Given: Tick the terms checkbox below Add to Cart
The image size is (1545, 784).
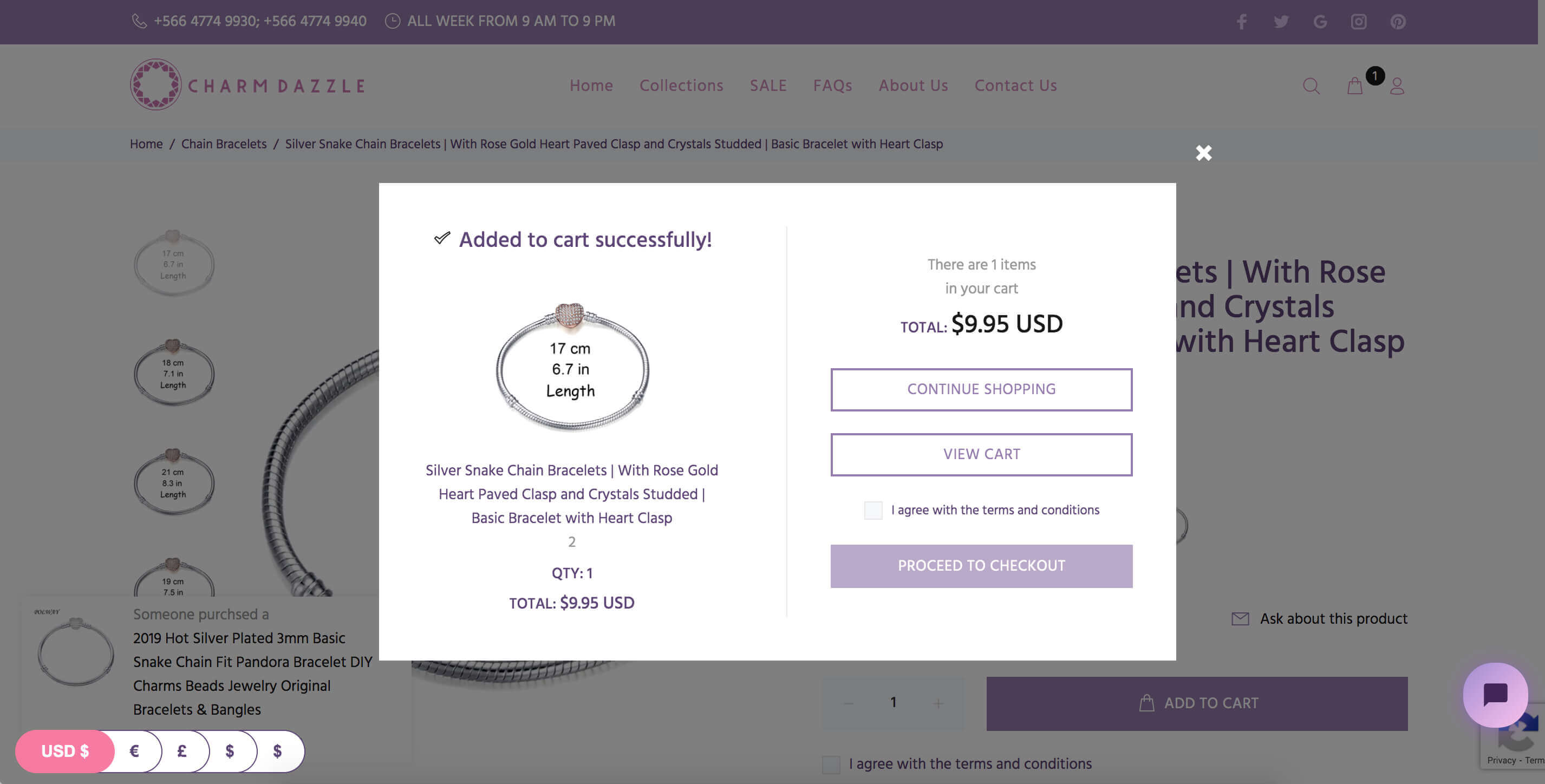Looking at the screenshot, I should tap(831, 764).
